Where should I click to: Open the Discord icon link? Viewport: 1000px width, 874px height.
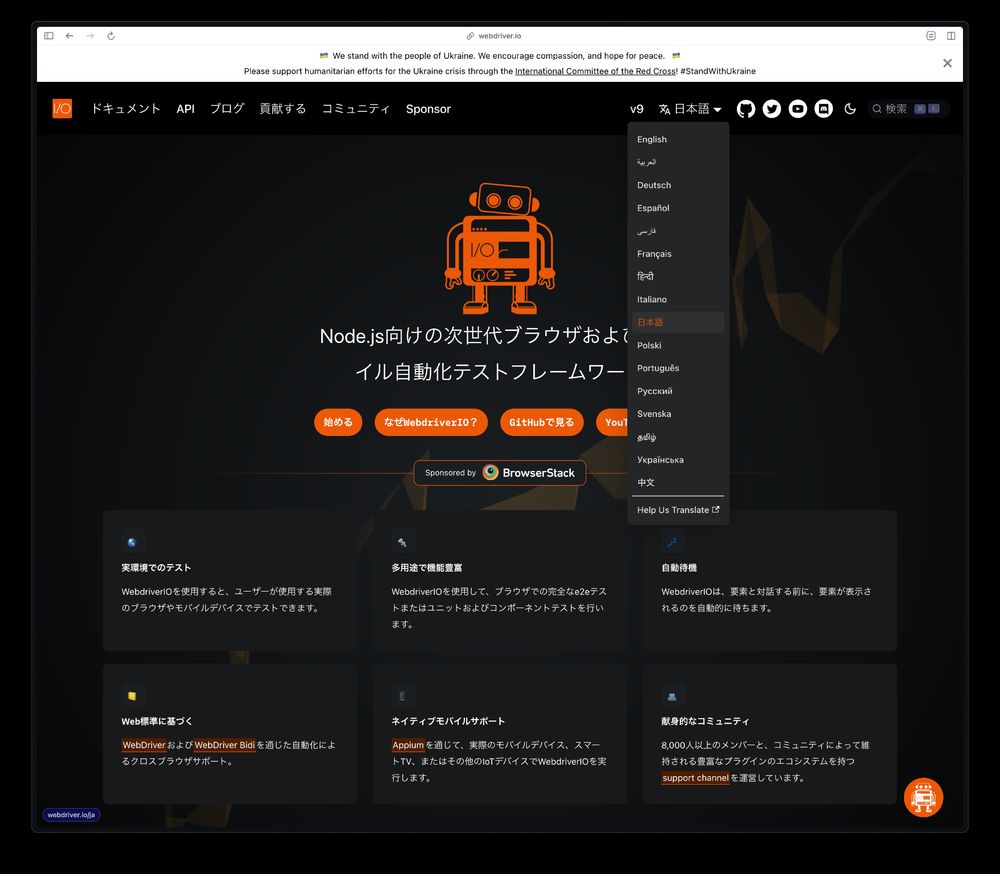(823, 109)
